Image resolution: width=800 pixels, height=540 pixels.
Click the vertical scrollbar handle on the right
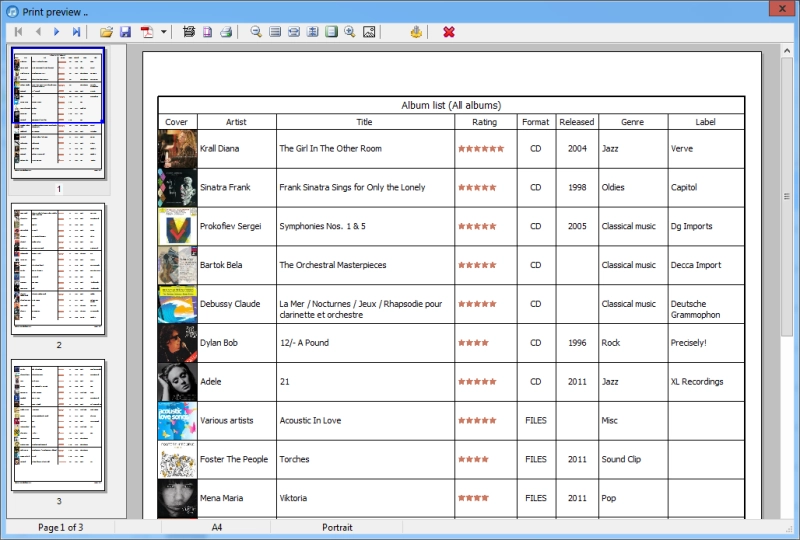tap(787, 197)
